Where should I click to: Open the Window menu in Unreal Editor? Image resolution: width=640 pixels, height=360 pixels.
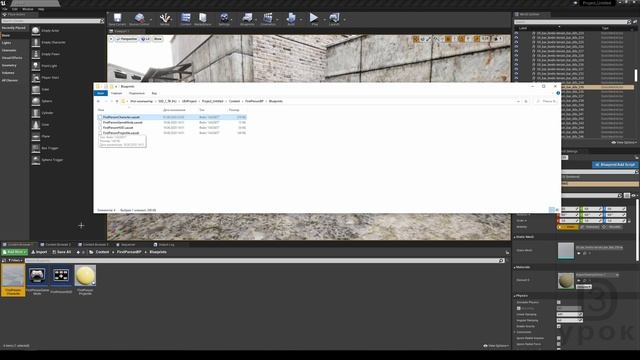(x=28, y=9)
